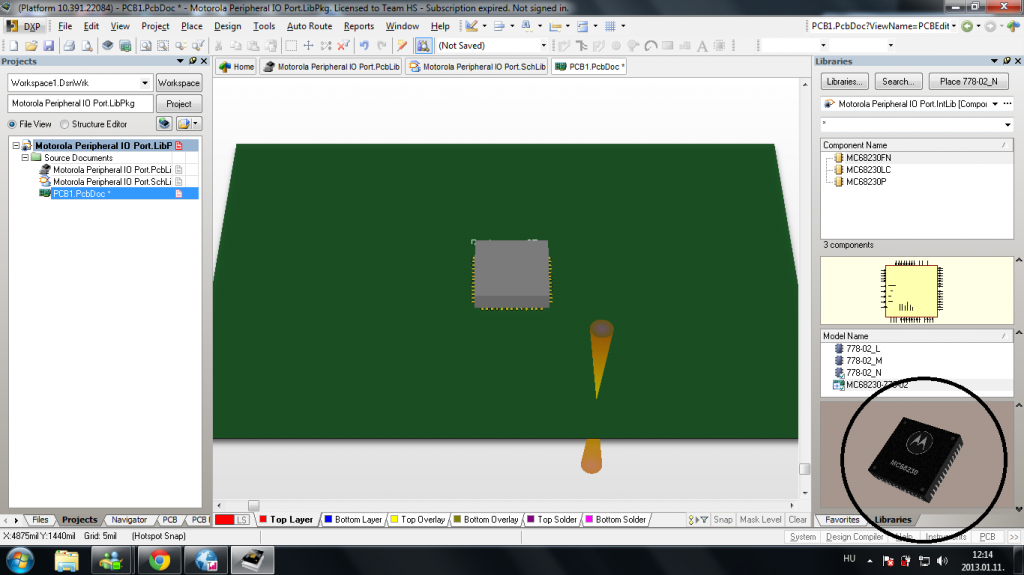This screenshot has height=575, width=1024.
Task: Open the Auto Route menu
Action: [x=310, y=26]
